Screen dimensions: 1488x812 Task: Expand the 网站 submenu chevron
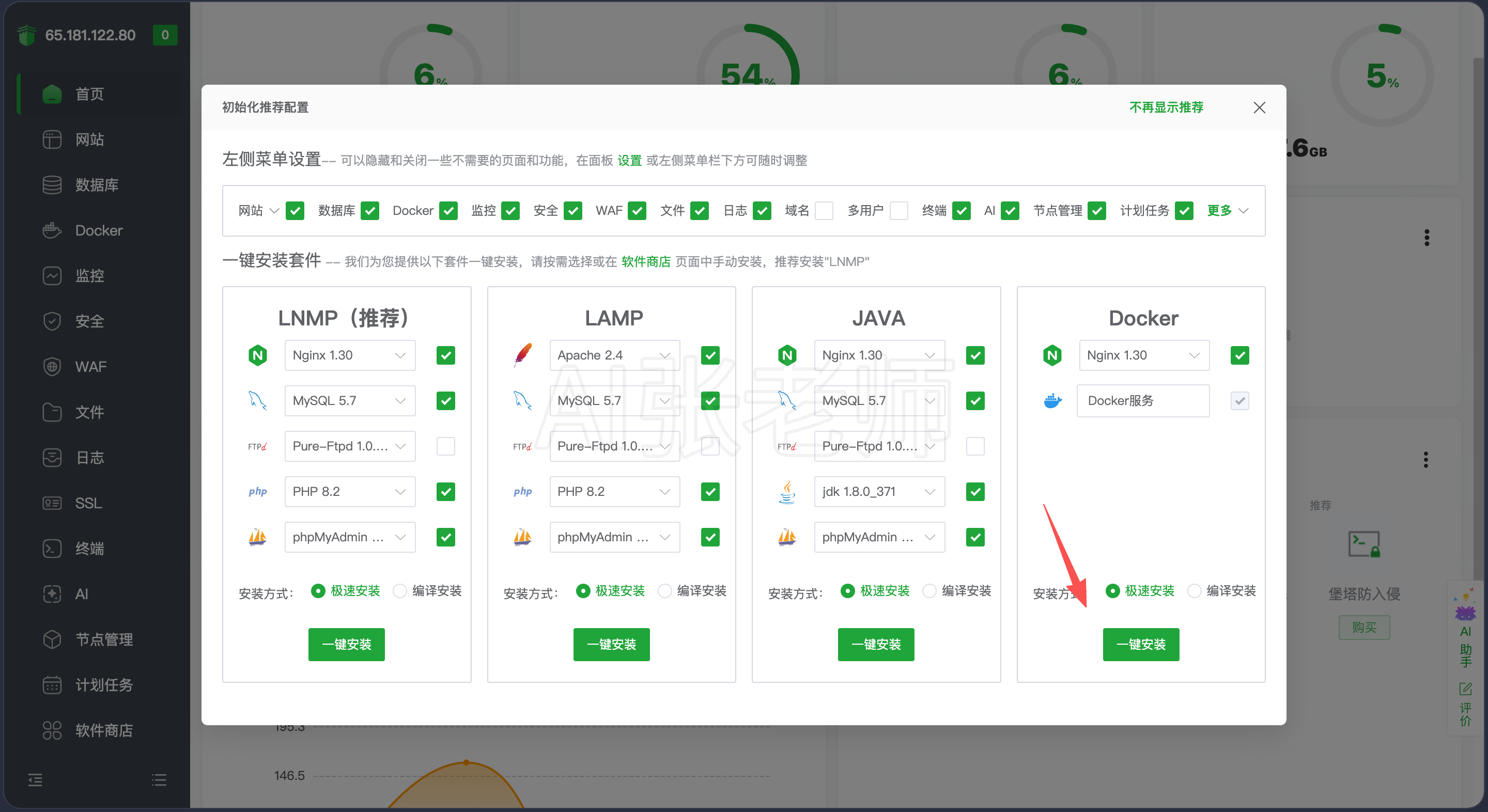click(274, 211)
